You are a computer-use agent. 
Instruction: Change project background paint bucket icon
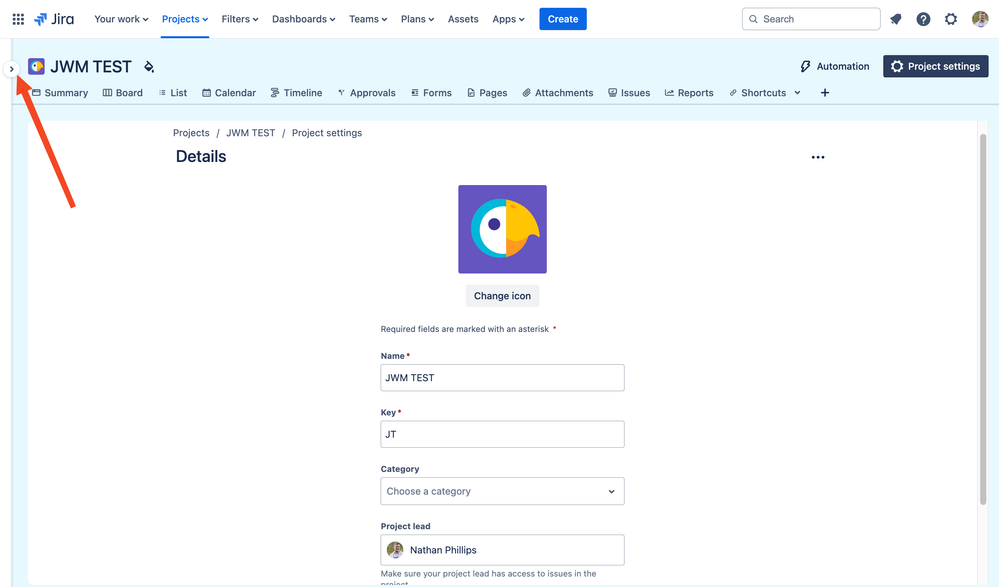149,67
